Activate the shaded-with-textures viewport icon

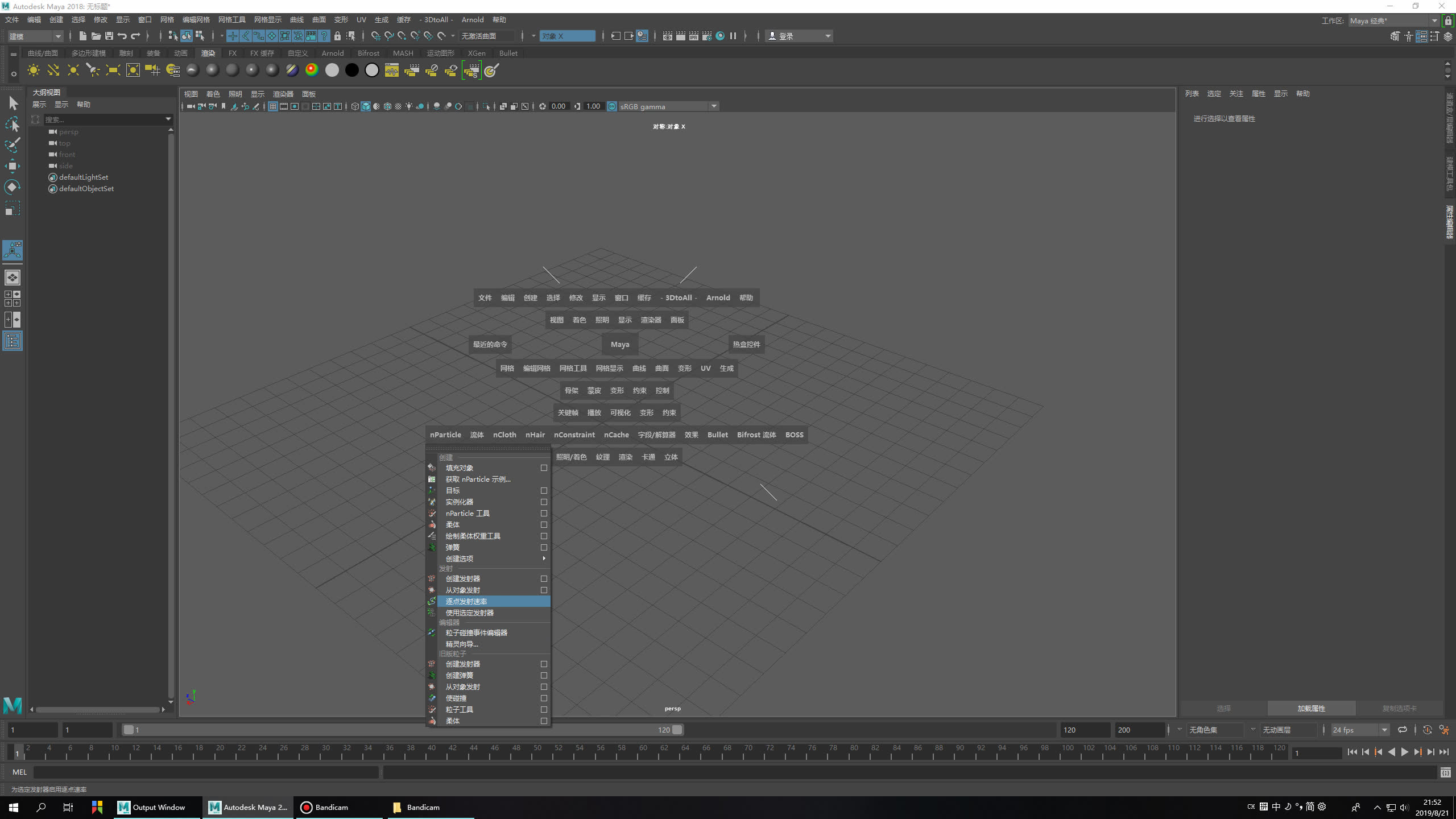387,106
